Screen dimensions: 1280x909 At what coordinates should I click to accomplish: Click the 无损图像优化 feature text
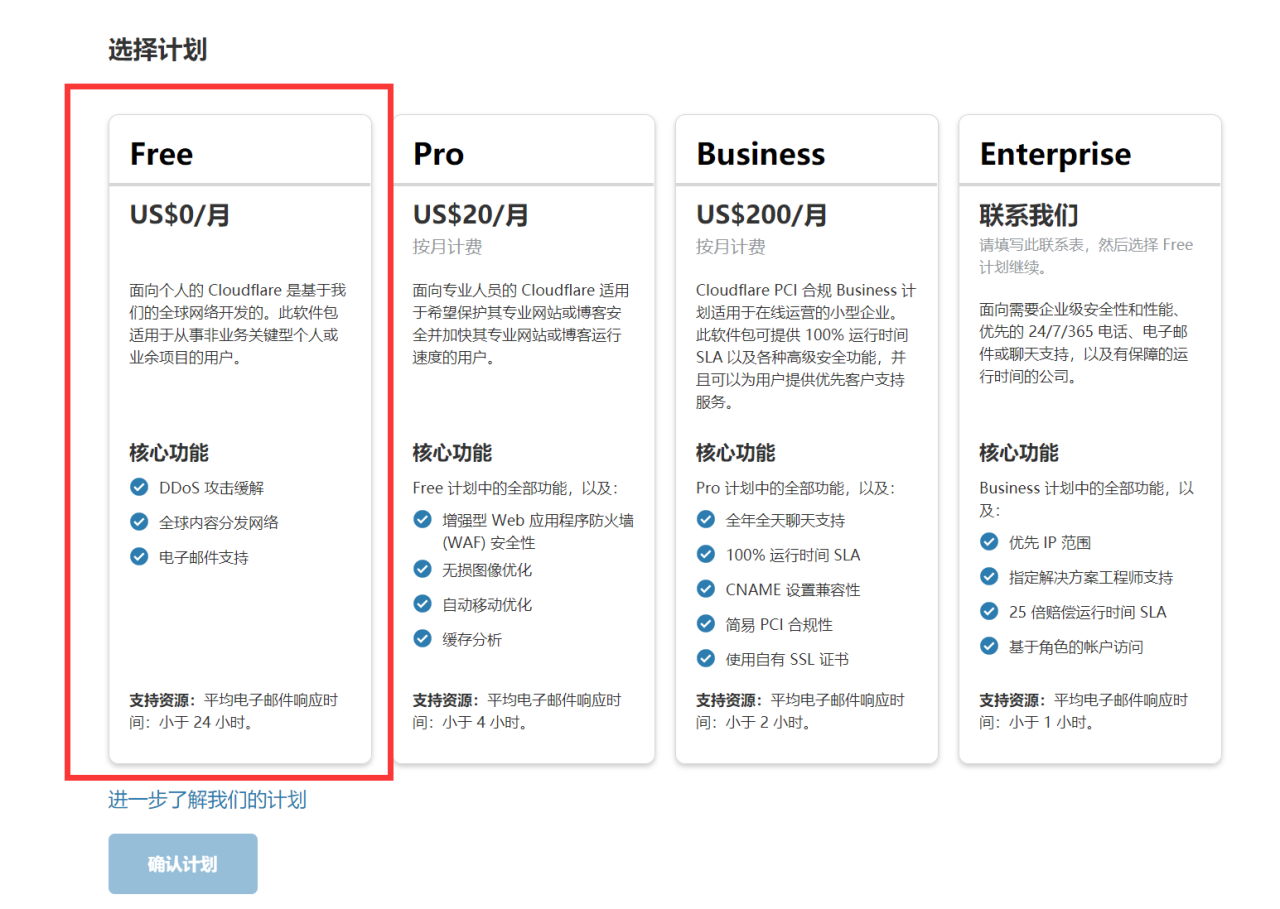coord(487,570)
